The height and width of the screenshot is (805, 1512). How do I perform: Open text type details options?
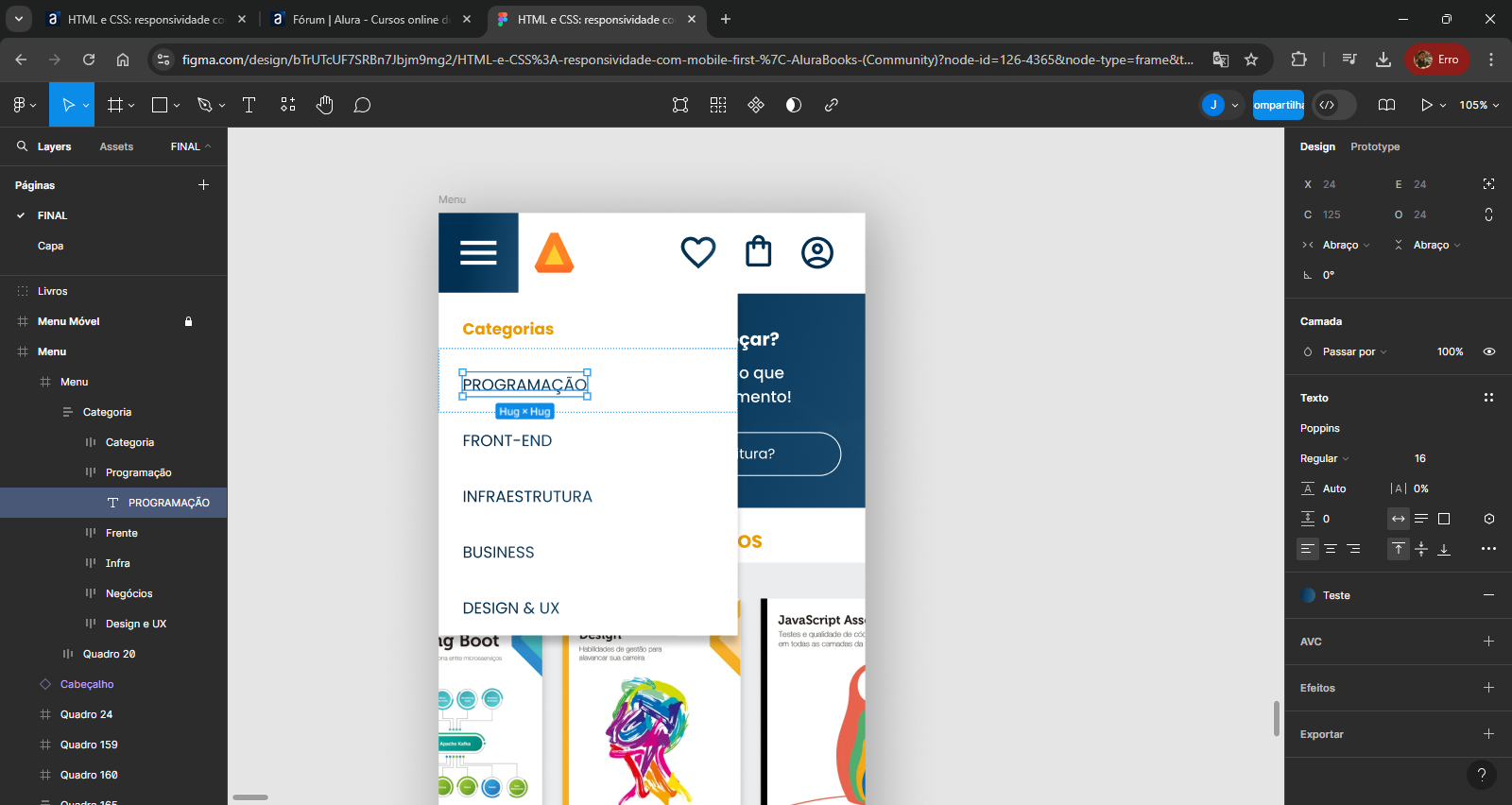pyautogui.click(x=1488, y=549)
